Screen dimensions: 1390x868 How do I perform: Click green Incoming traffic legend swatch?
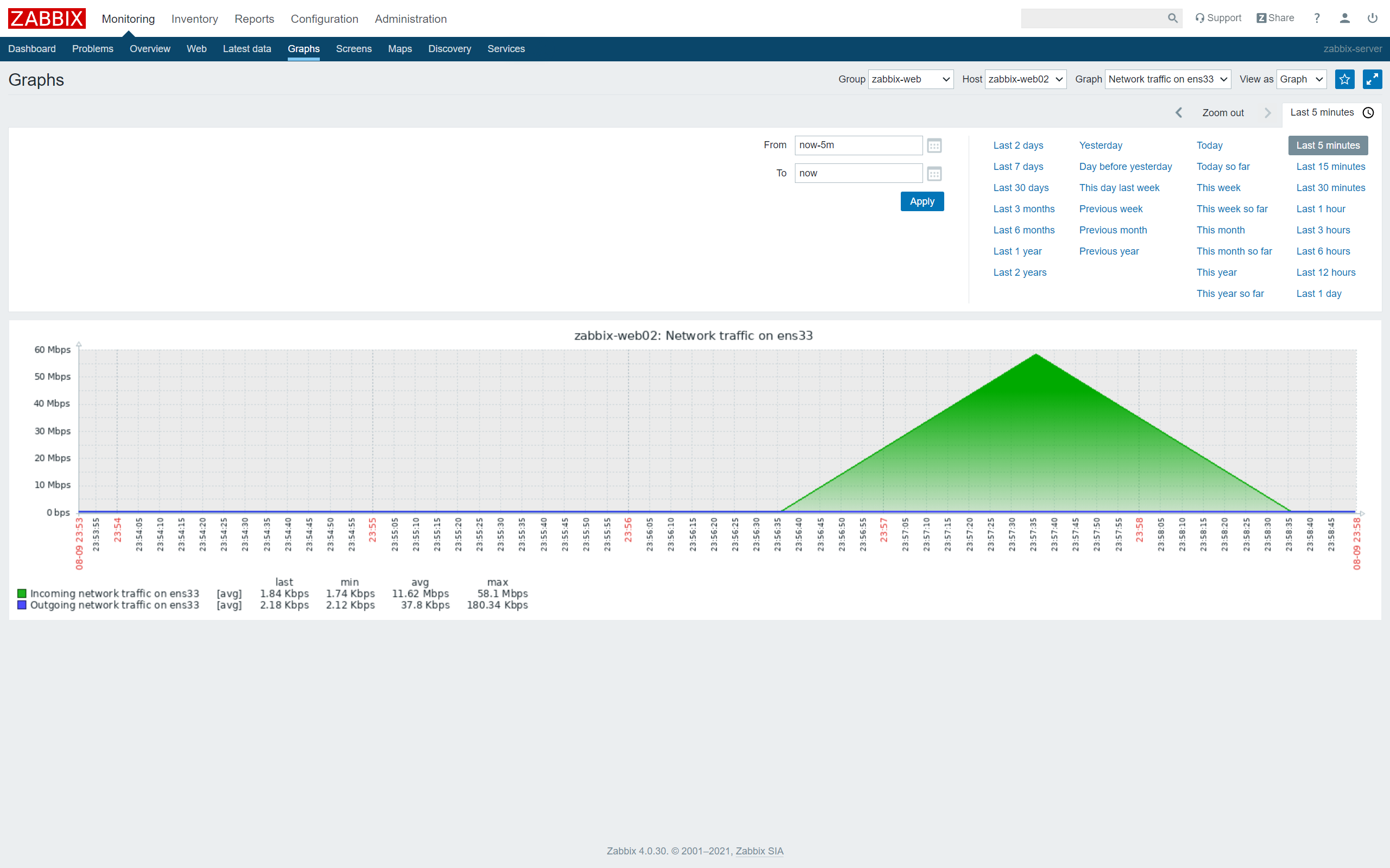pyautogui.click(x=22, y=593)
